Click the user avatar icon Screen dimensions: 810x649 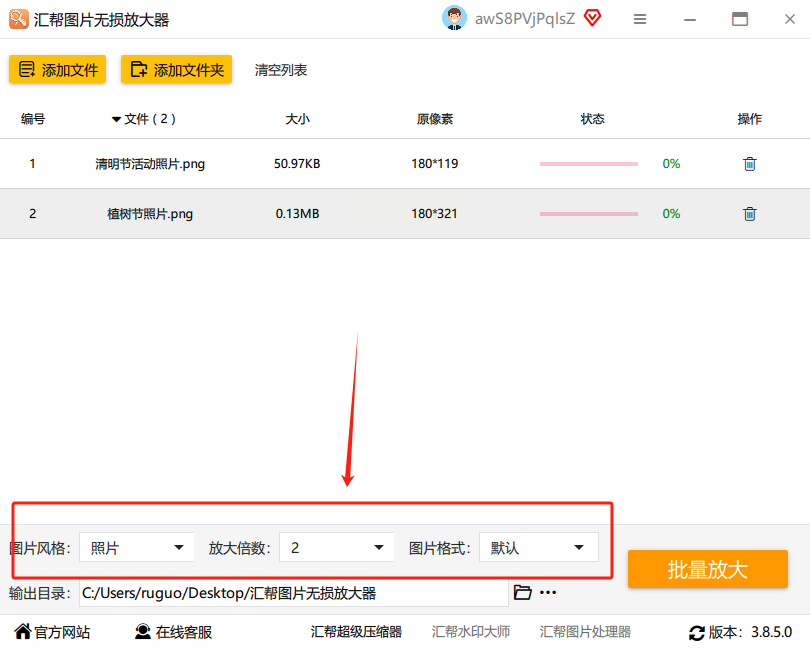coord(454,18)
